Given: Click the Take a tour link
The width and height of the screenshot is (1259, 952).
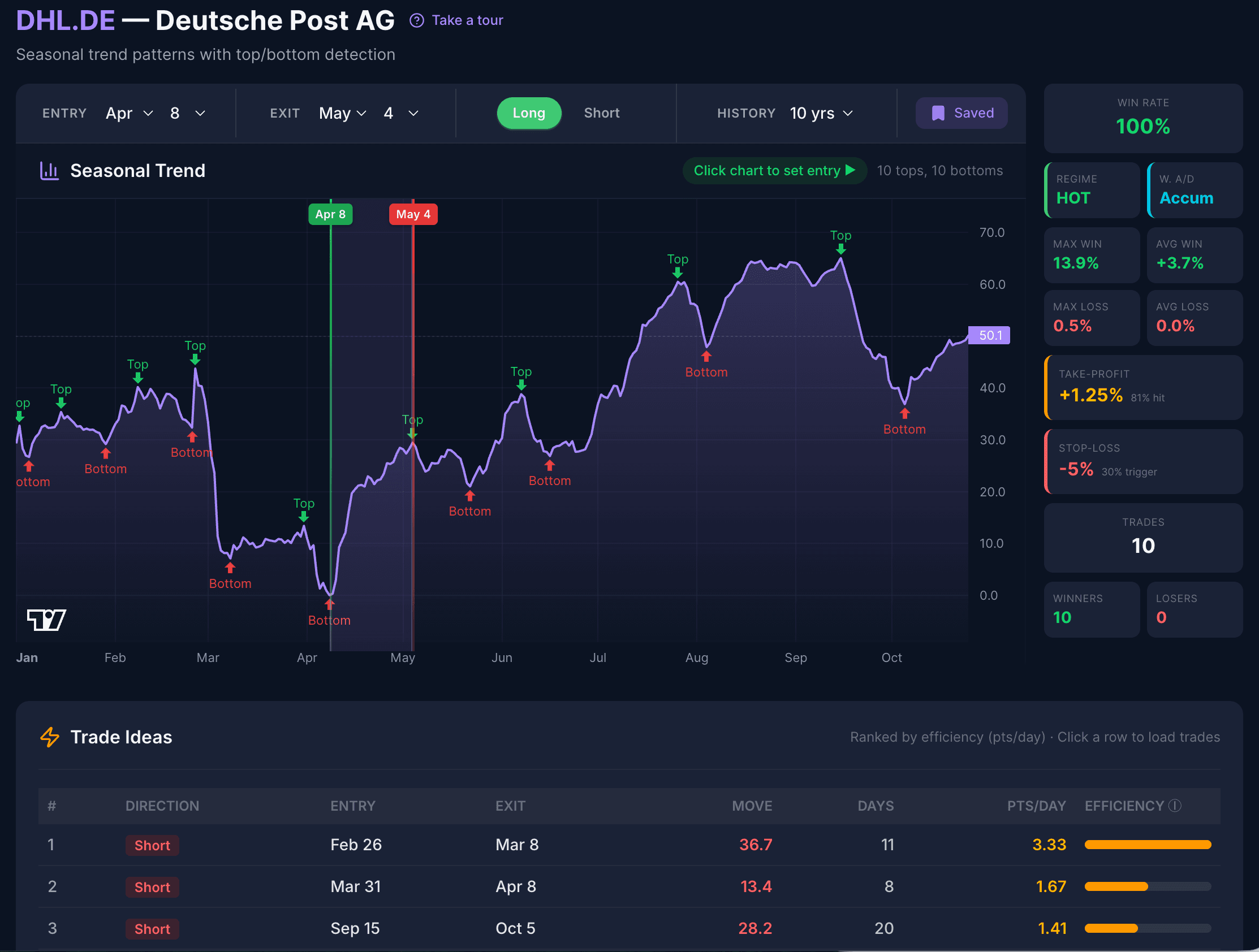Looking at the screenshot, I should click(467, 20).
